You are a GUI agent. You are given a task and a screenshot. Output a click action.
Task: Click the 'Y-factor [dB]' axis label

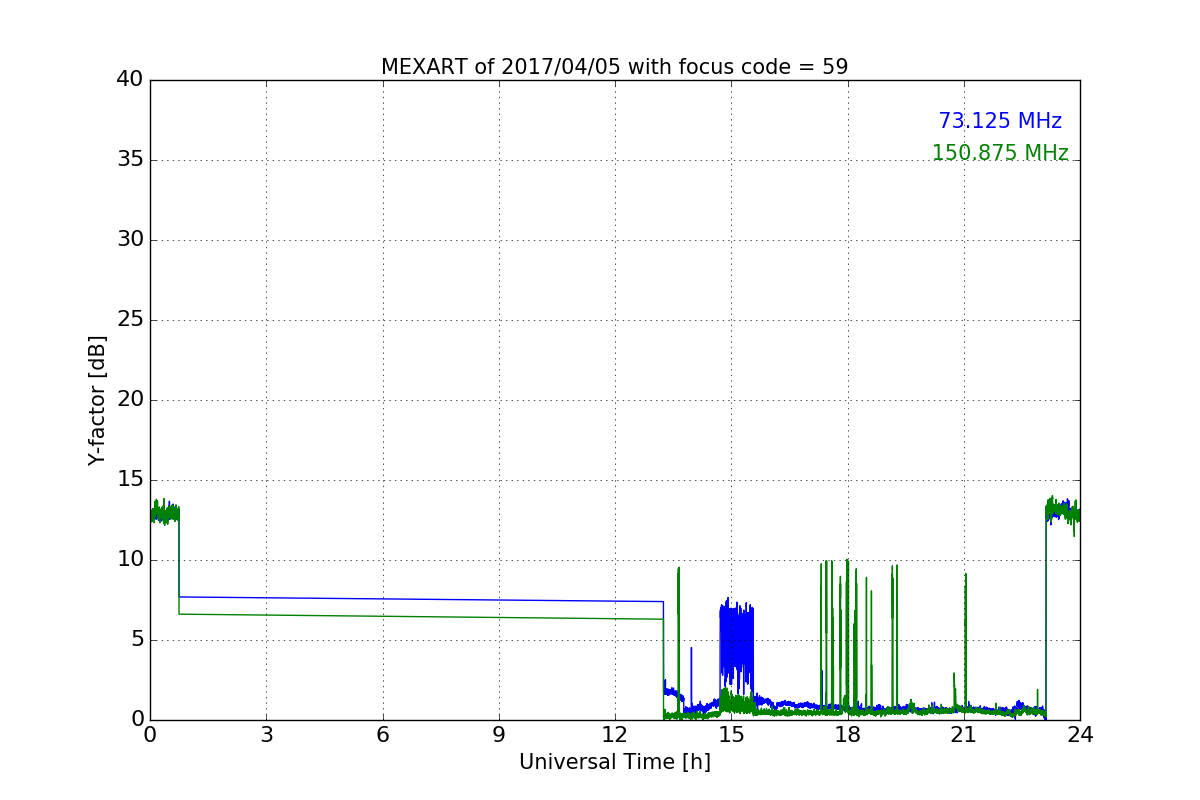pyautogui.click(x=97, y=400)
